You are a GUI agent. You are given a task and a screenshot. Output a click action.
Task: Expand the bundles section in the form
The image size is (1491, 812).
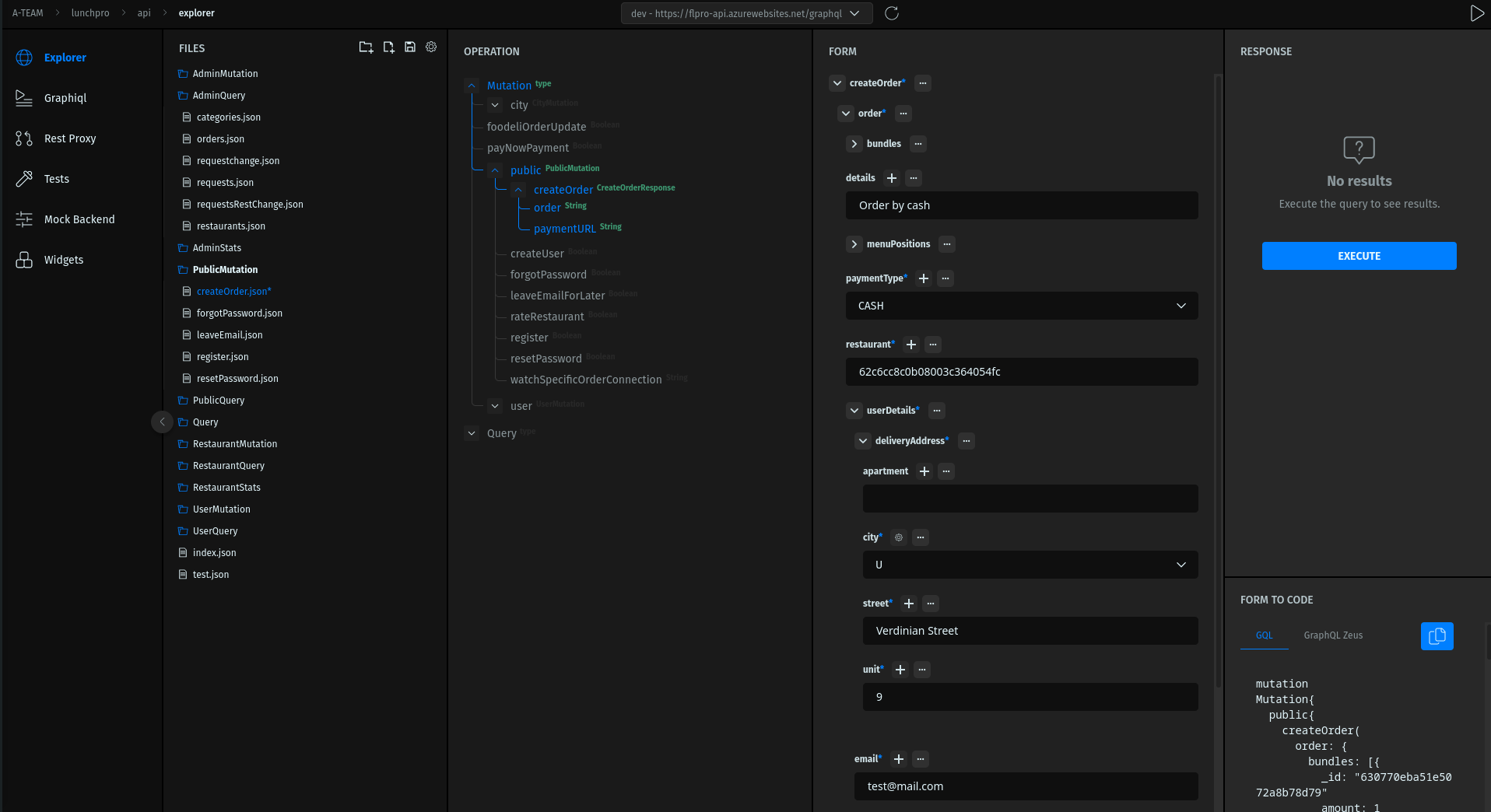pos(854,144)
